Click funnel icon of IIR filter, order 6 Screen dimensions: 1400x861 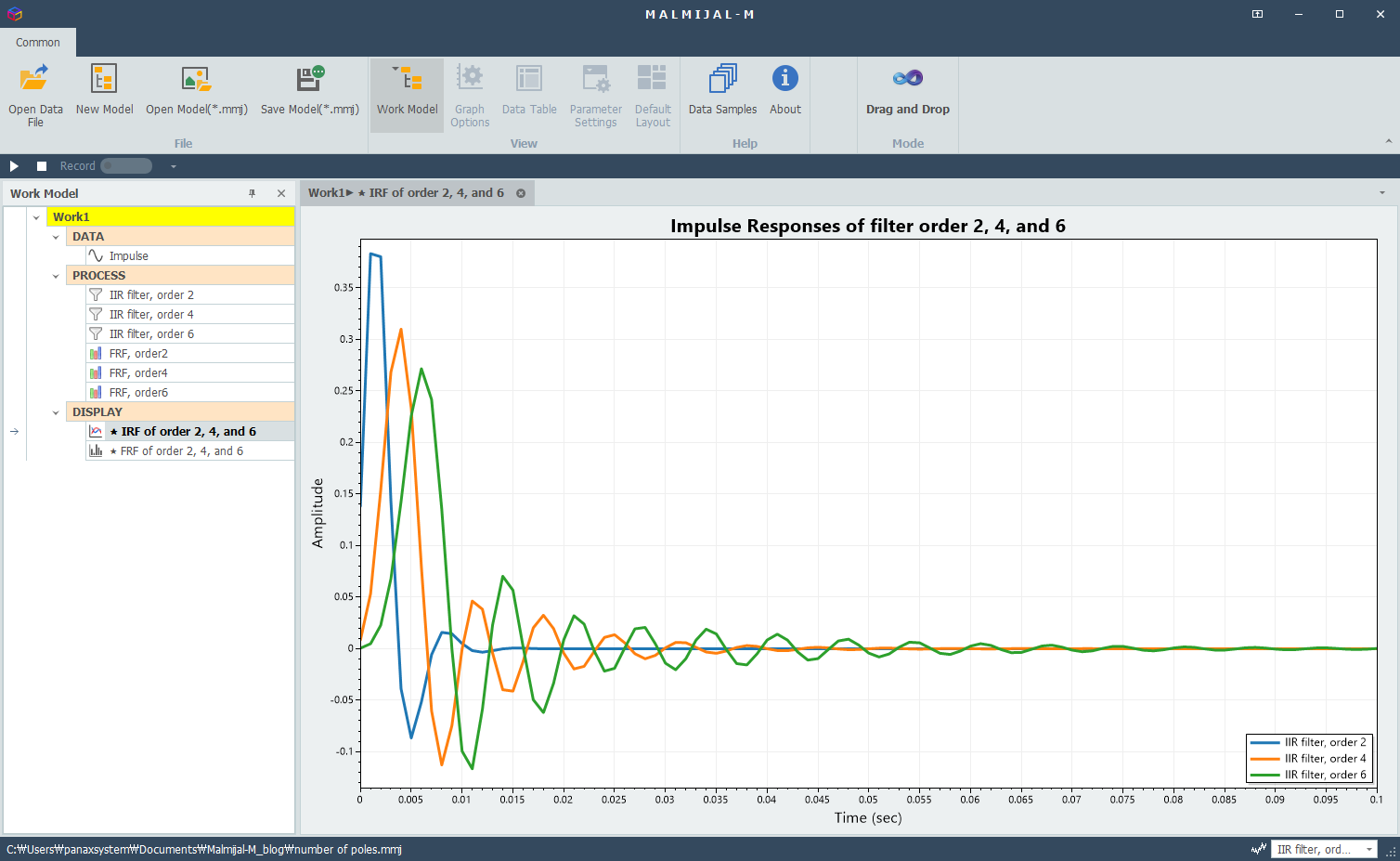[96, 333]
